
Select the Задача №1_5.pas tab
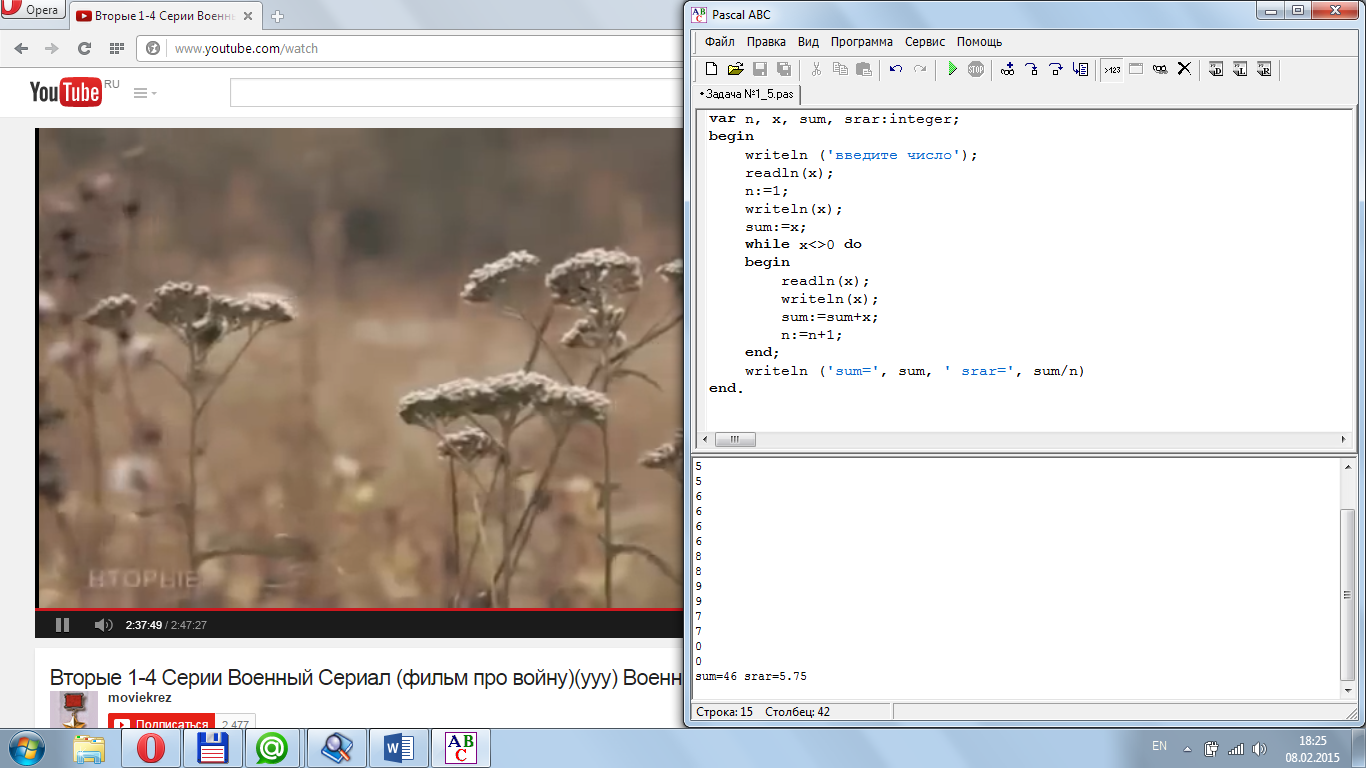(748, 94)
